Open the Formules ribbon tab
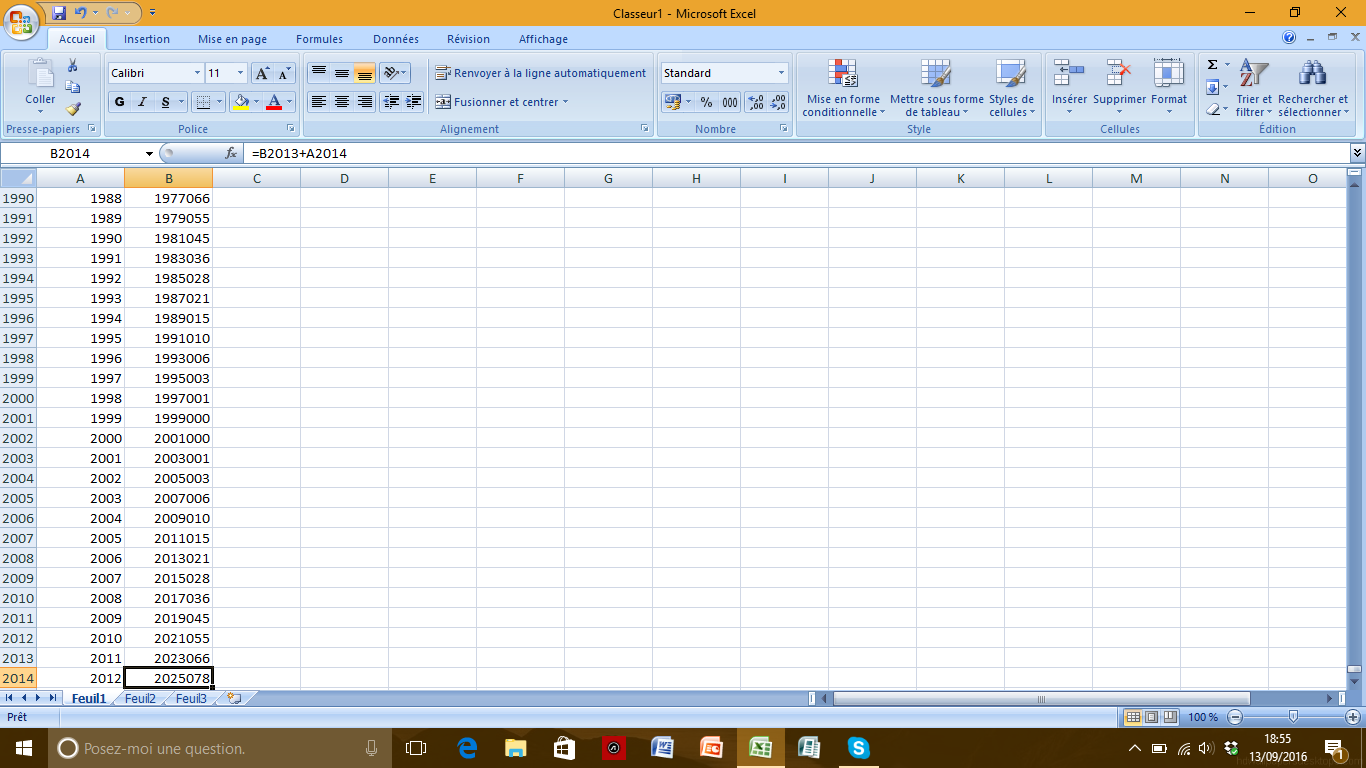This screenshot has height=768, width=1366. pos(319,39)
